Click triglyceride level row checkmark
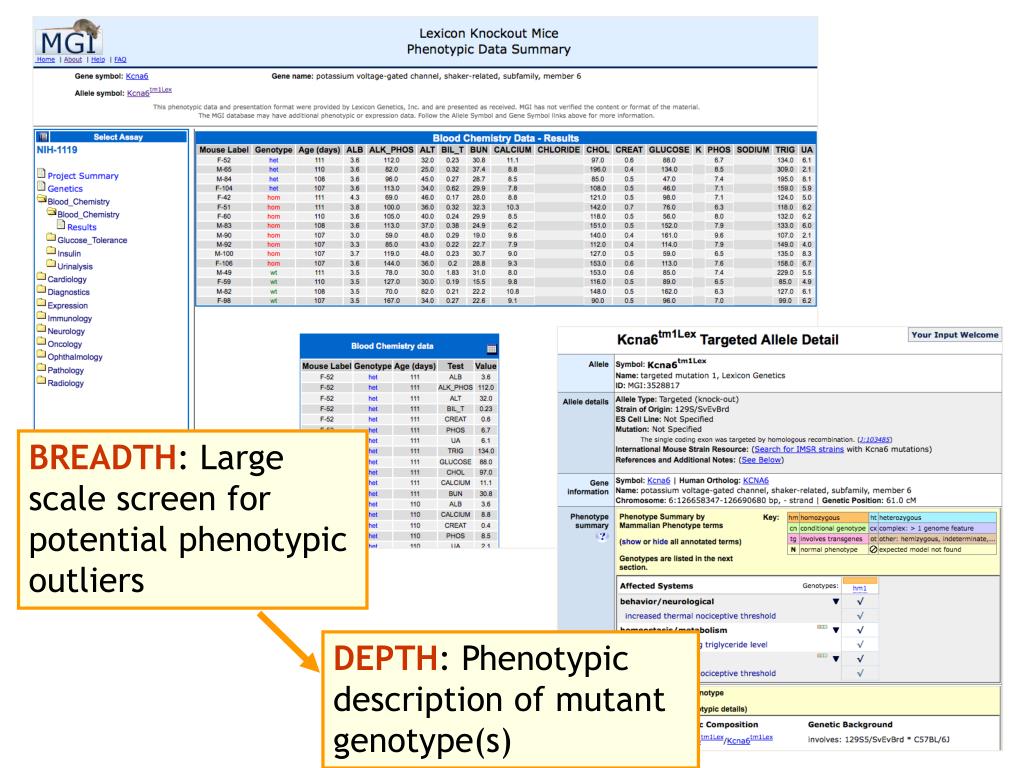 point(860,645)
